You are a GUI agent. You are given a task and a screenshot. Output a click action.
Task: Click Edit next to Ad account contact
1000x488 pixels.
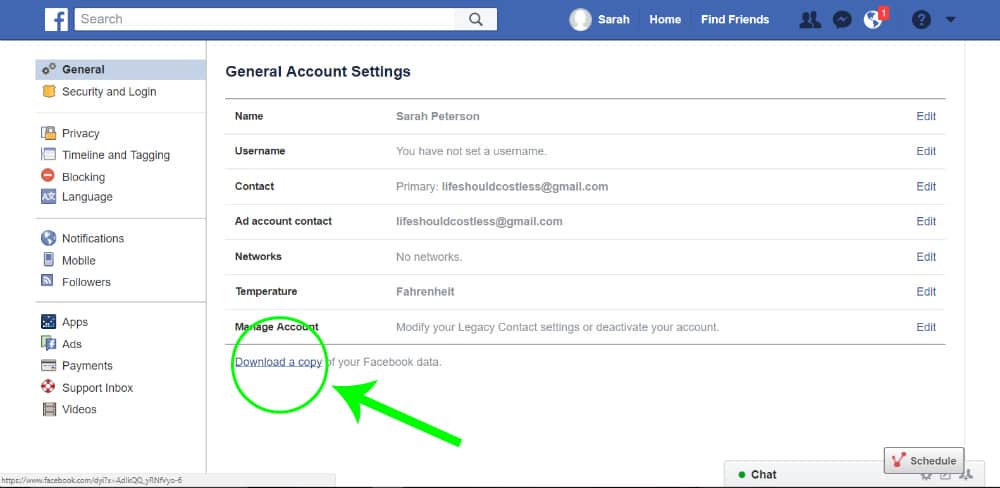pos(926,221)
